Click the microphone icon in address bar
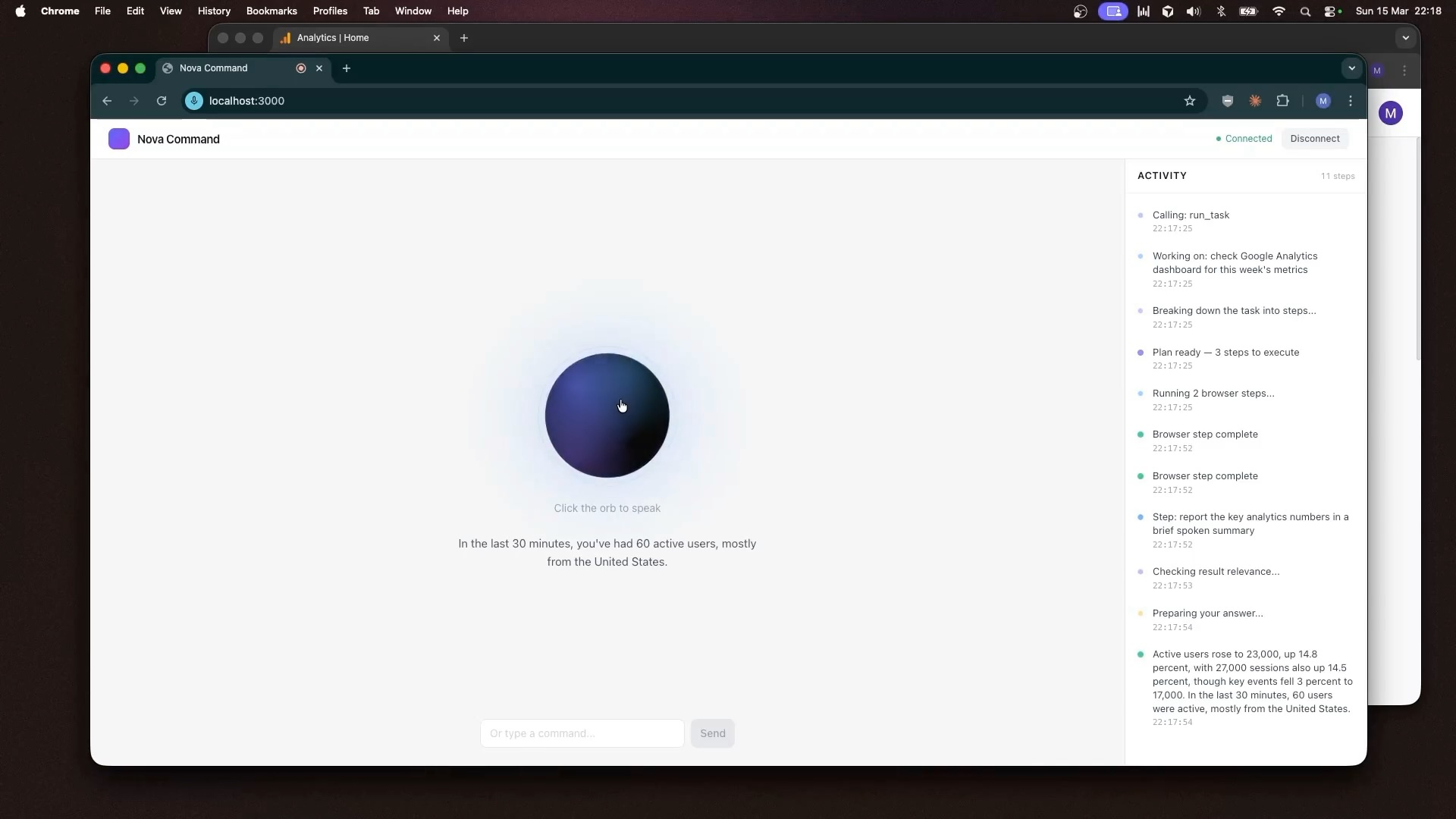This screenshot has width=1456, height=819. [194, 101]
